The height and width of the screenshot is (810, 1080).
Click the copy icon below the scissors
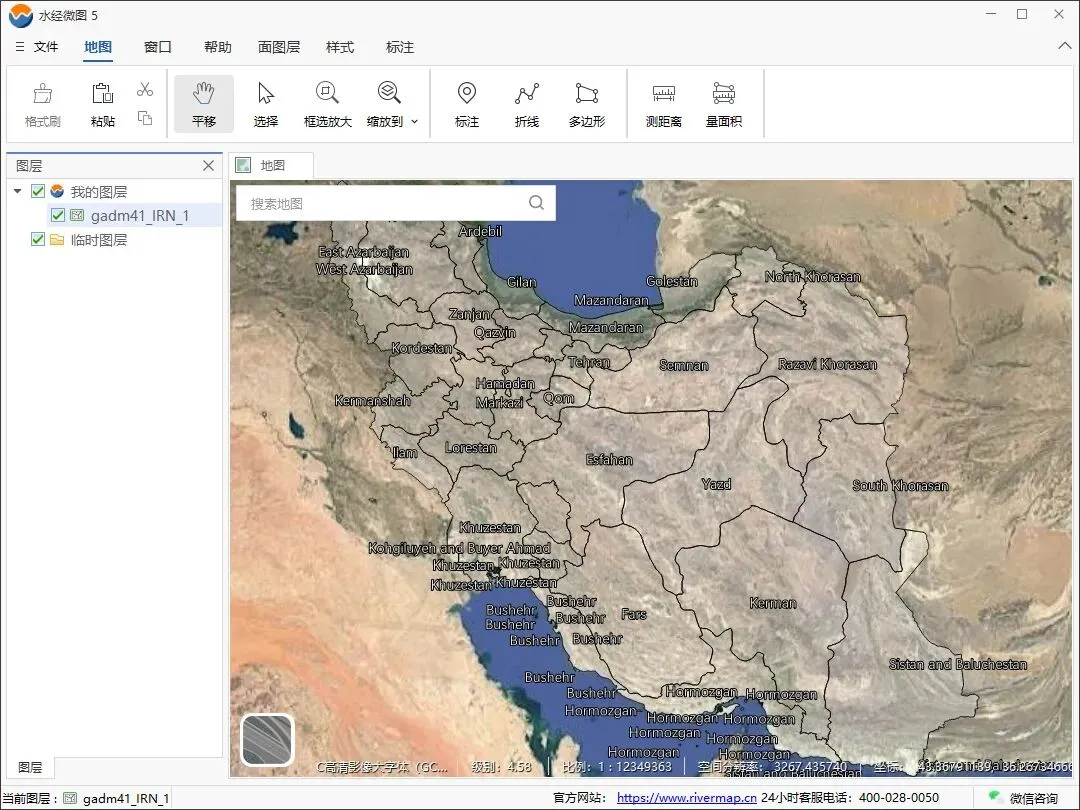(145, 118)
